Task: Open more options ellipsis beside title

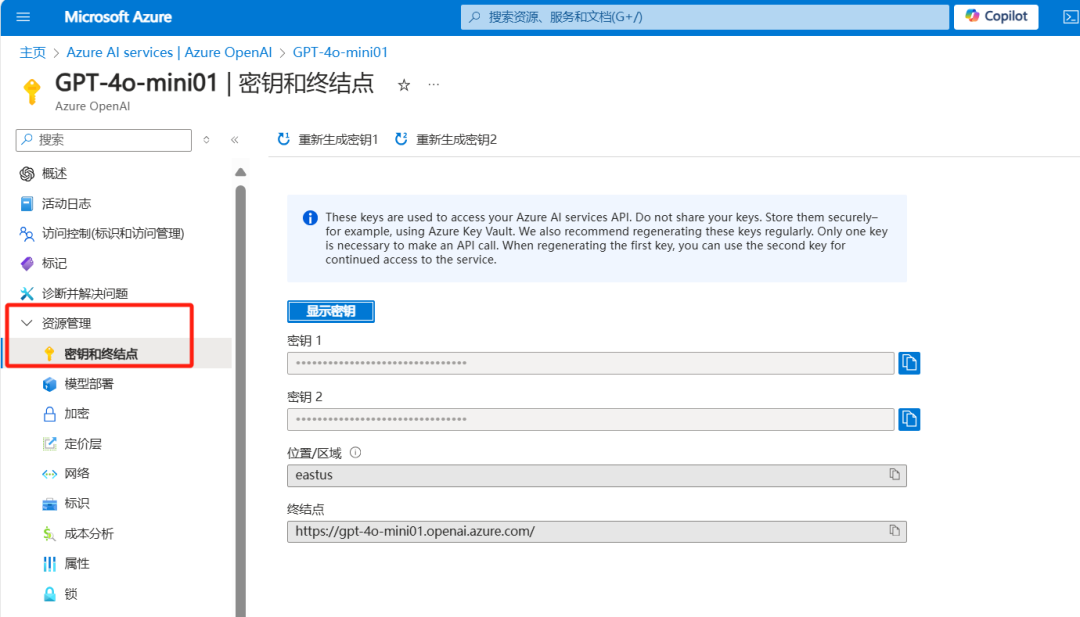Action: (x=434, y=85)
